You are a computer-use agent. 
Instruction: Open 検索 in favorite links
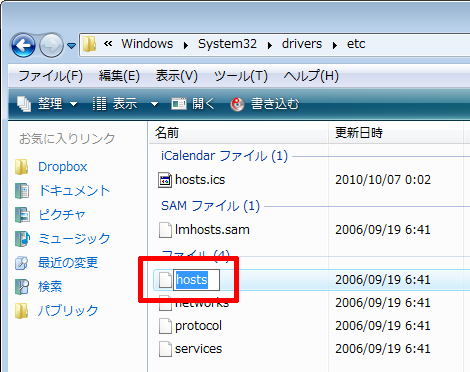tap(50, 287)
